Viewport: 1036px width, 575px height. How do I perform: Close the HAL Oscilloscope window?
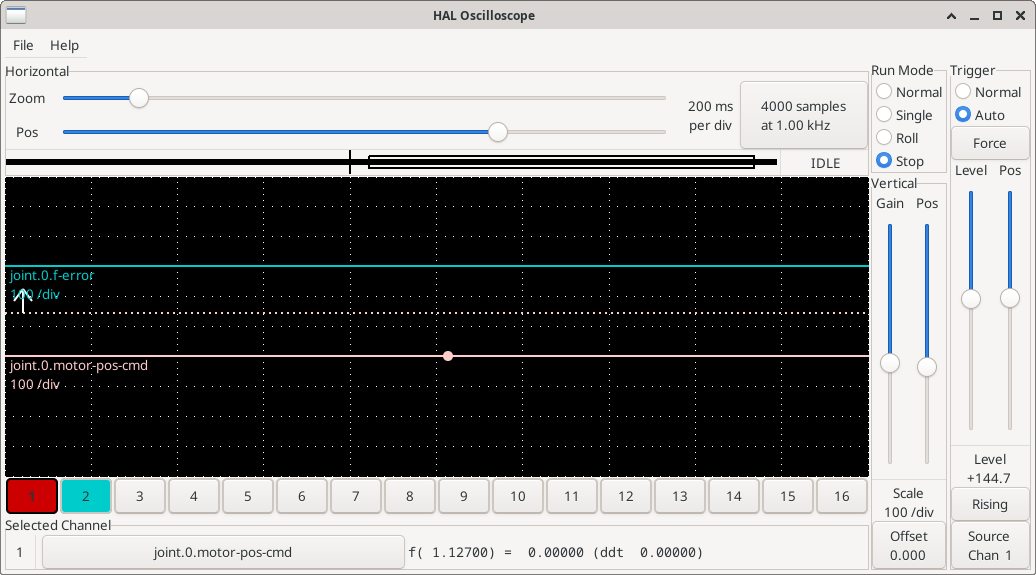1020,16
